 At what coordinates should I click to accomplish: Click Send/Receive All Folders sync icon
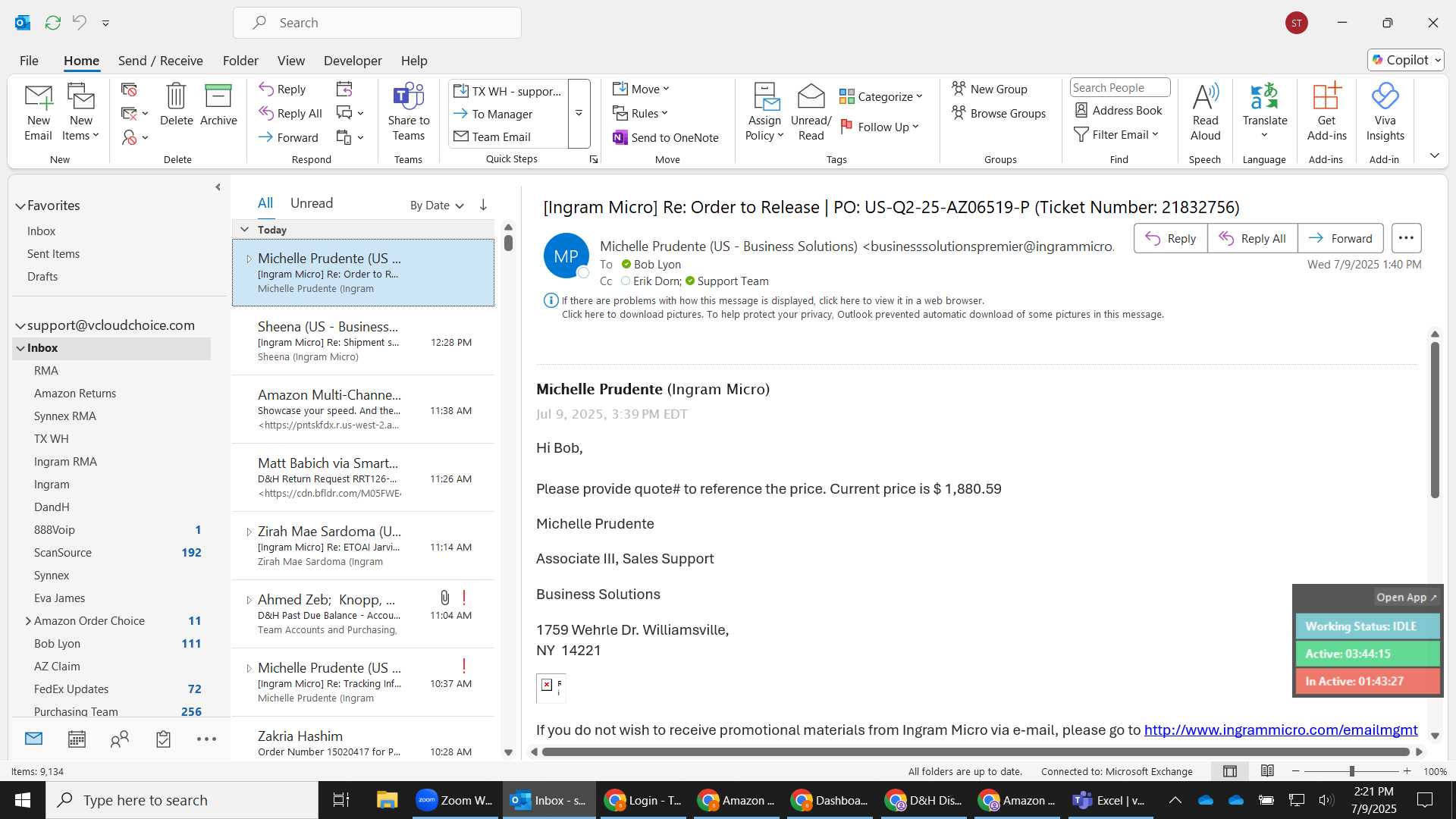pos(52,23)
